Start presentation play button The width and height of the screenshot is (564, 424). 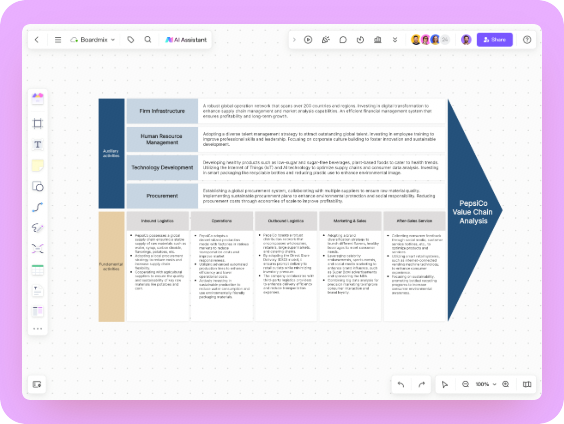[308, 40]
